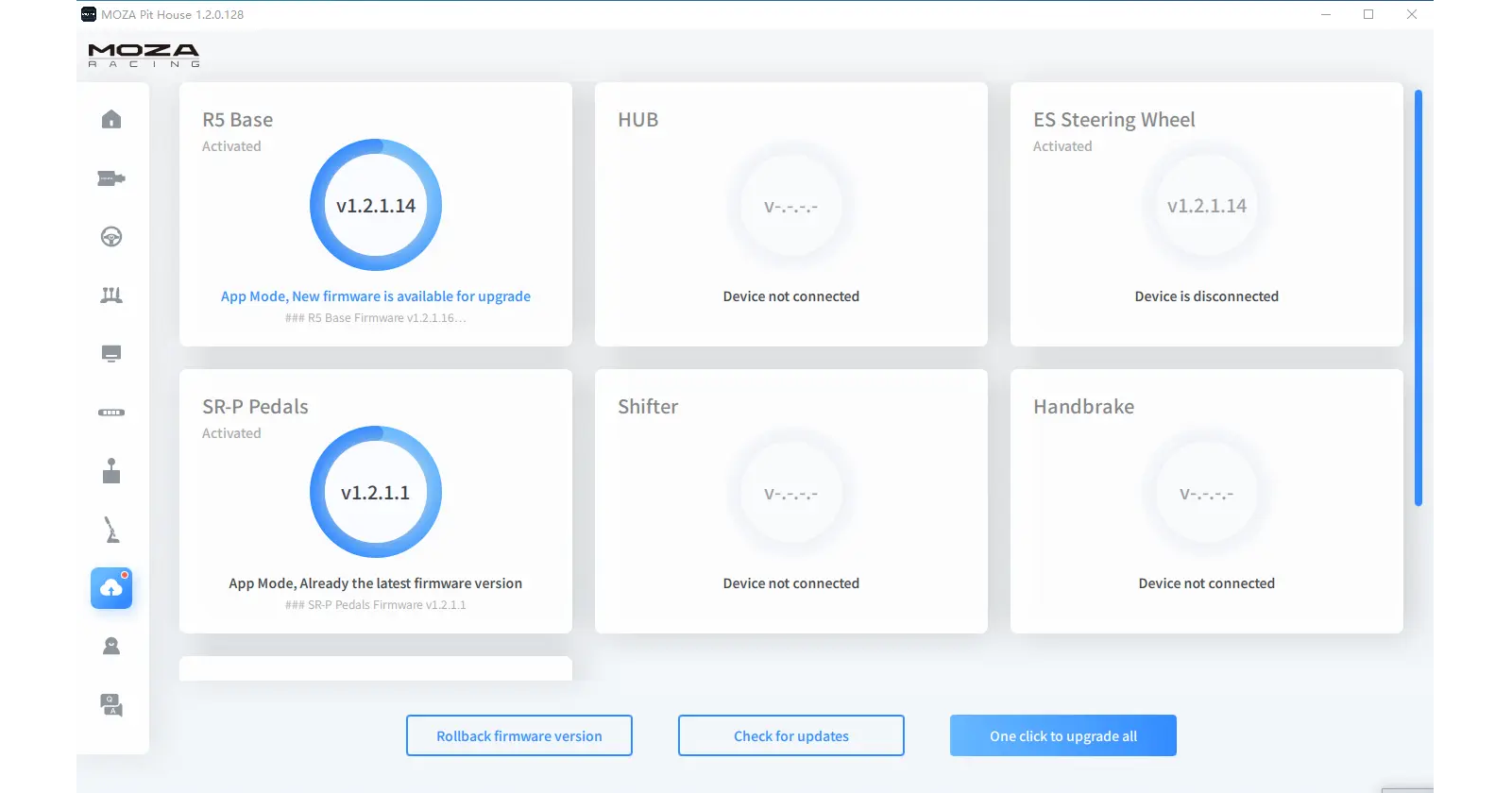Select the steering wheel icon in sidebar
Viewport: 1512px width, 793px height.
[x=111, y=237]
